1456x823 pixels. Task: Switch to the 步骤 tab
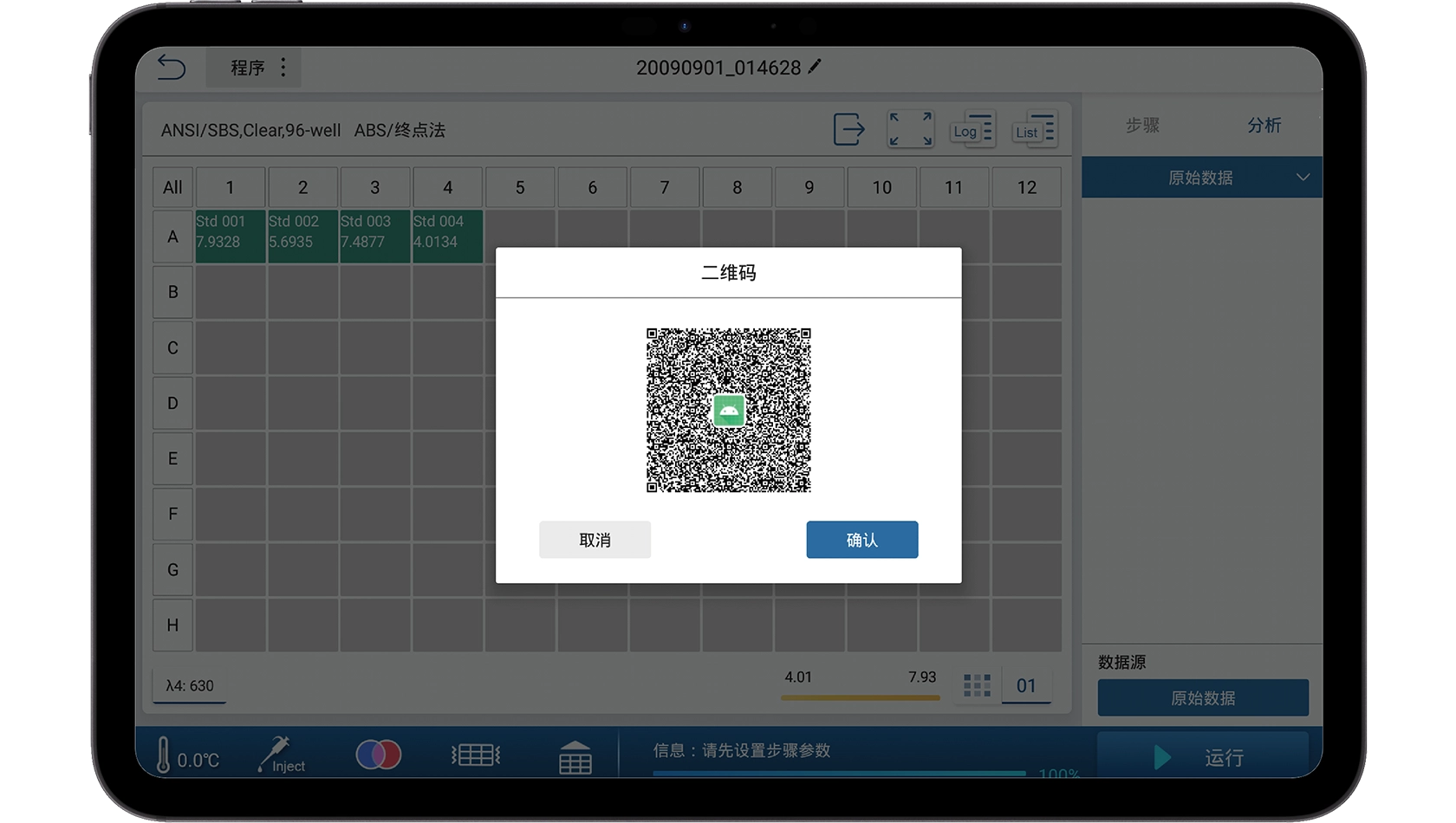click(x=1142, y=126)
